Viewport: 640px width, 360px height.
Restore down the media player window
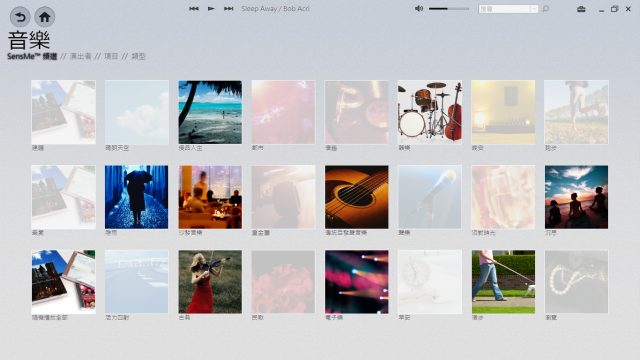coord(614,9)
